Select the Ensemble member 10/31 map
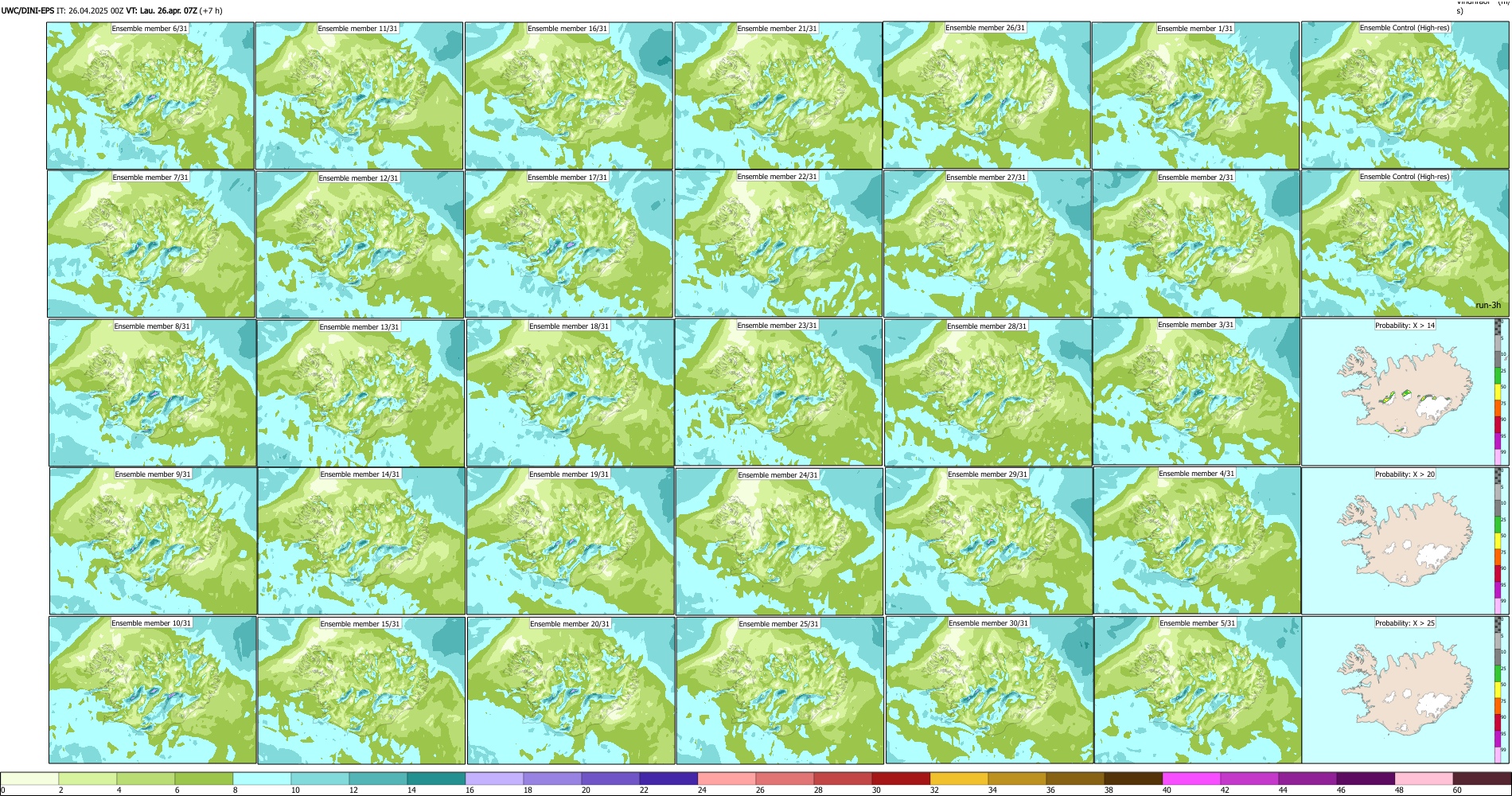Image resolution: width=1512 pixels, height=796 pixels. coord(153,690)
